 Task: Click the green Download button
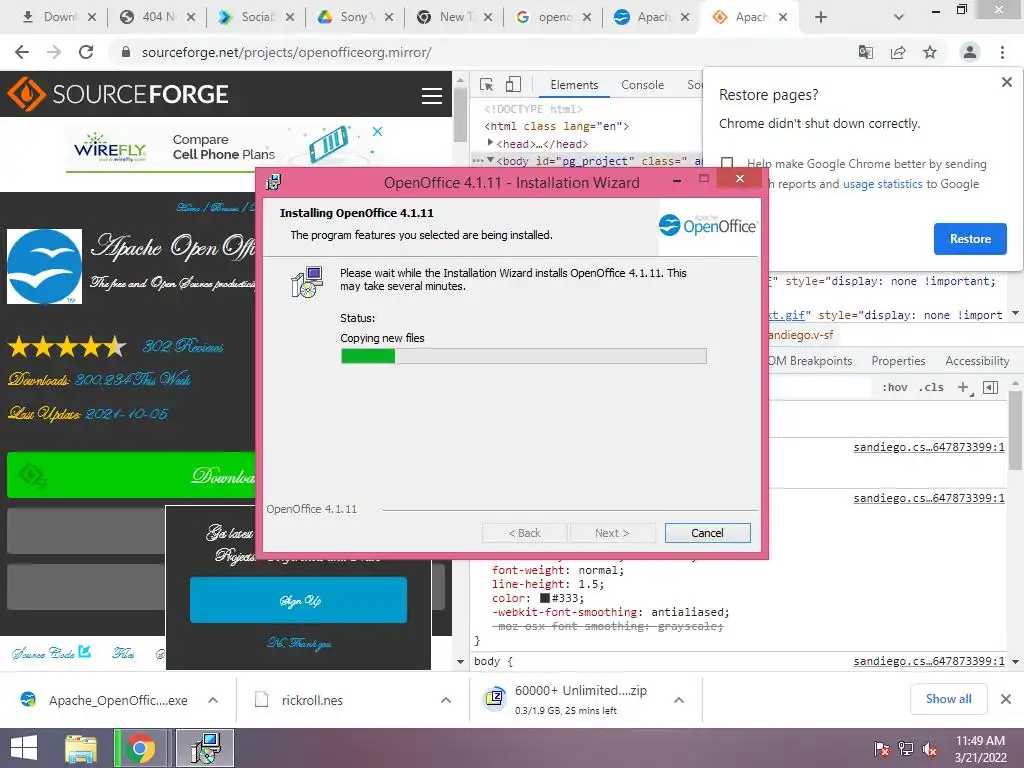(x=131, y=475)
